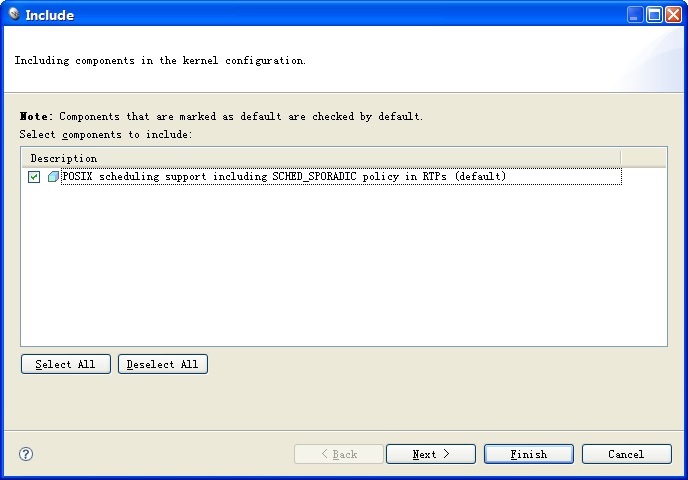The width and height of the screenshot is (688, 480).
Task: Maximize the Include dialog window
Action: (x=654, y=14)
